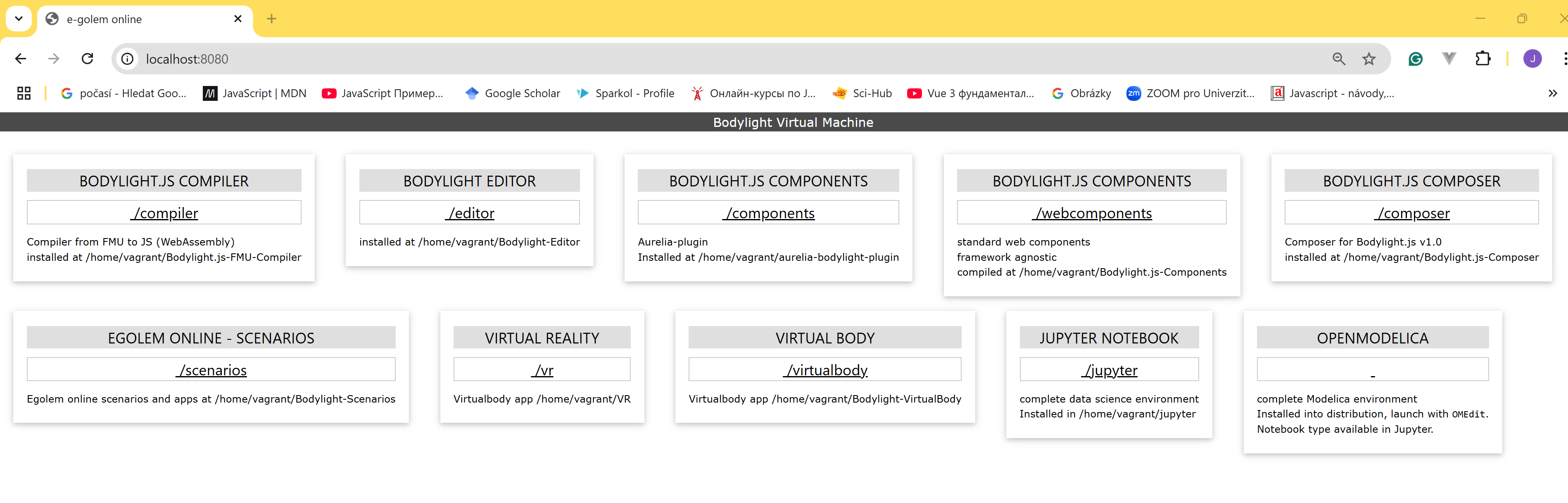View site information icon beside localhost
1568x503 pixels.
pos(127,58)
